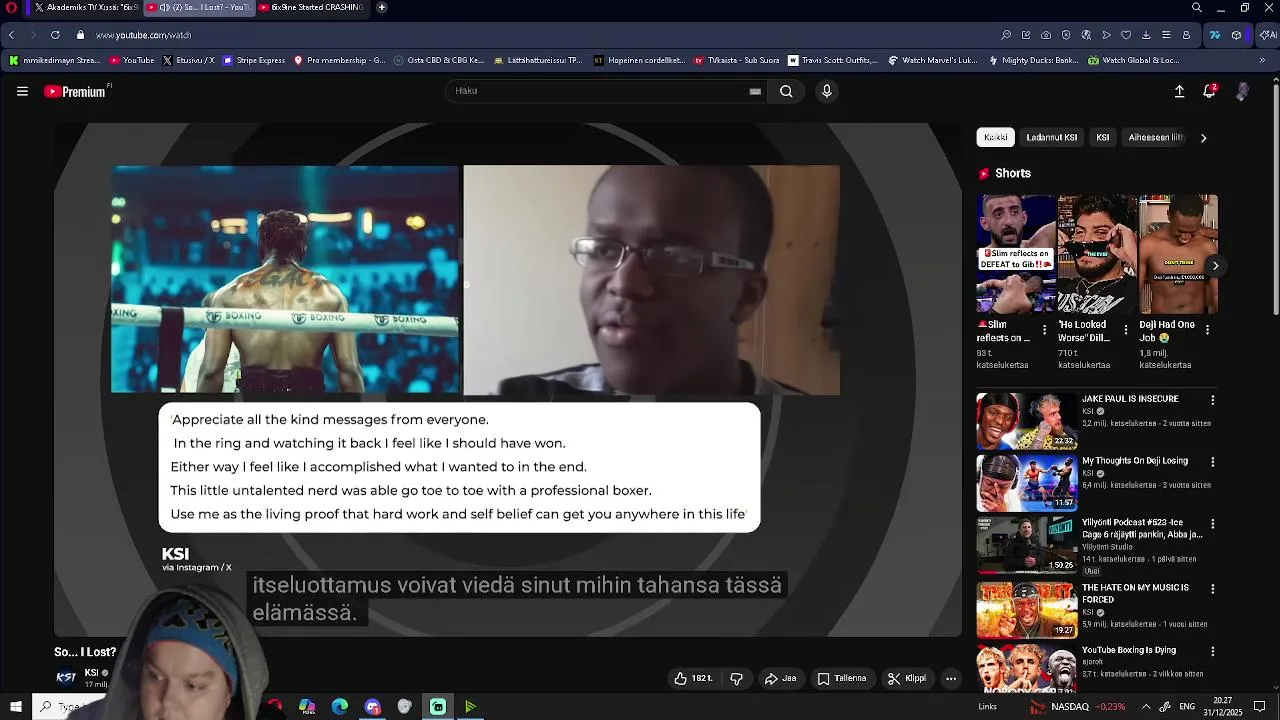Click the search magnifier button

(x=786, y=91)
